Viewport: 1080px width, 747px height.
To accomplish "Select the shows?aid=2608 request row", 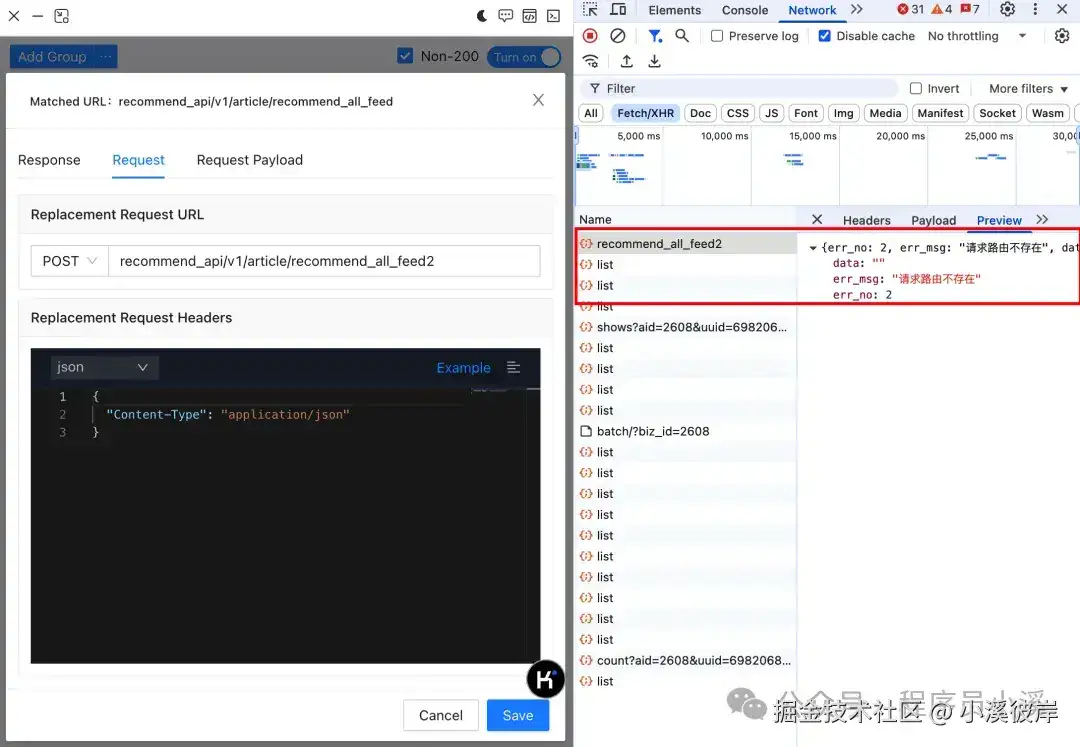I will (686, 327).
